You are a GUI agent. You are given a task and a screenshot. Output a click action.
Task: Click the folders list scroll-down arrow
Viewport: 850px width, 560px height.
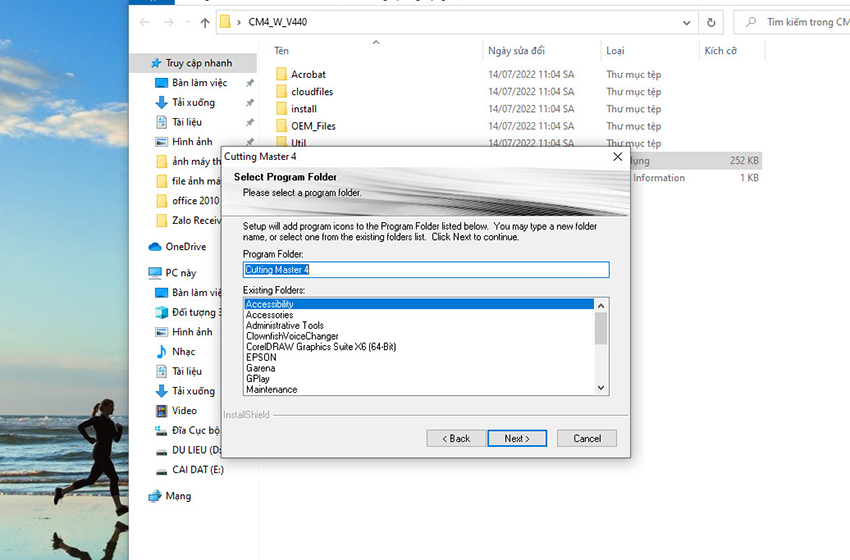tap(601, 388)
